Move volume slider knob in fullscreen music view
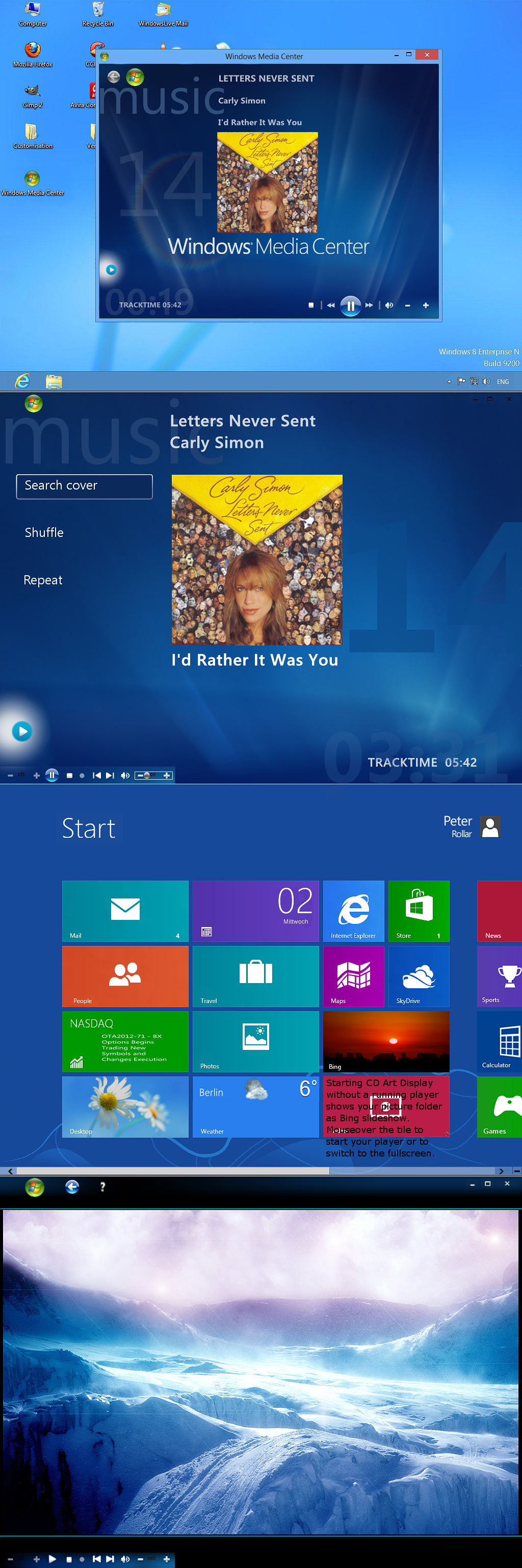The height and width of the screenshot is (1568, 522). [147, 776]
